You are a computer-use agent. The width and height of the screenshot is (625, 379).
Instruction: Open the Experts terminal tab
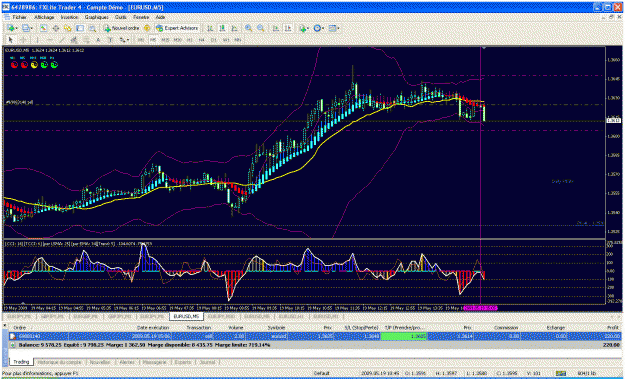[x=182, y=362]
